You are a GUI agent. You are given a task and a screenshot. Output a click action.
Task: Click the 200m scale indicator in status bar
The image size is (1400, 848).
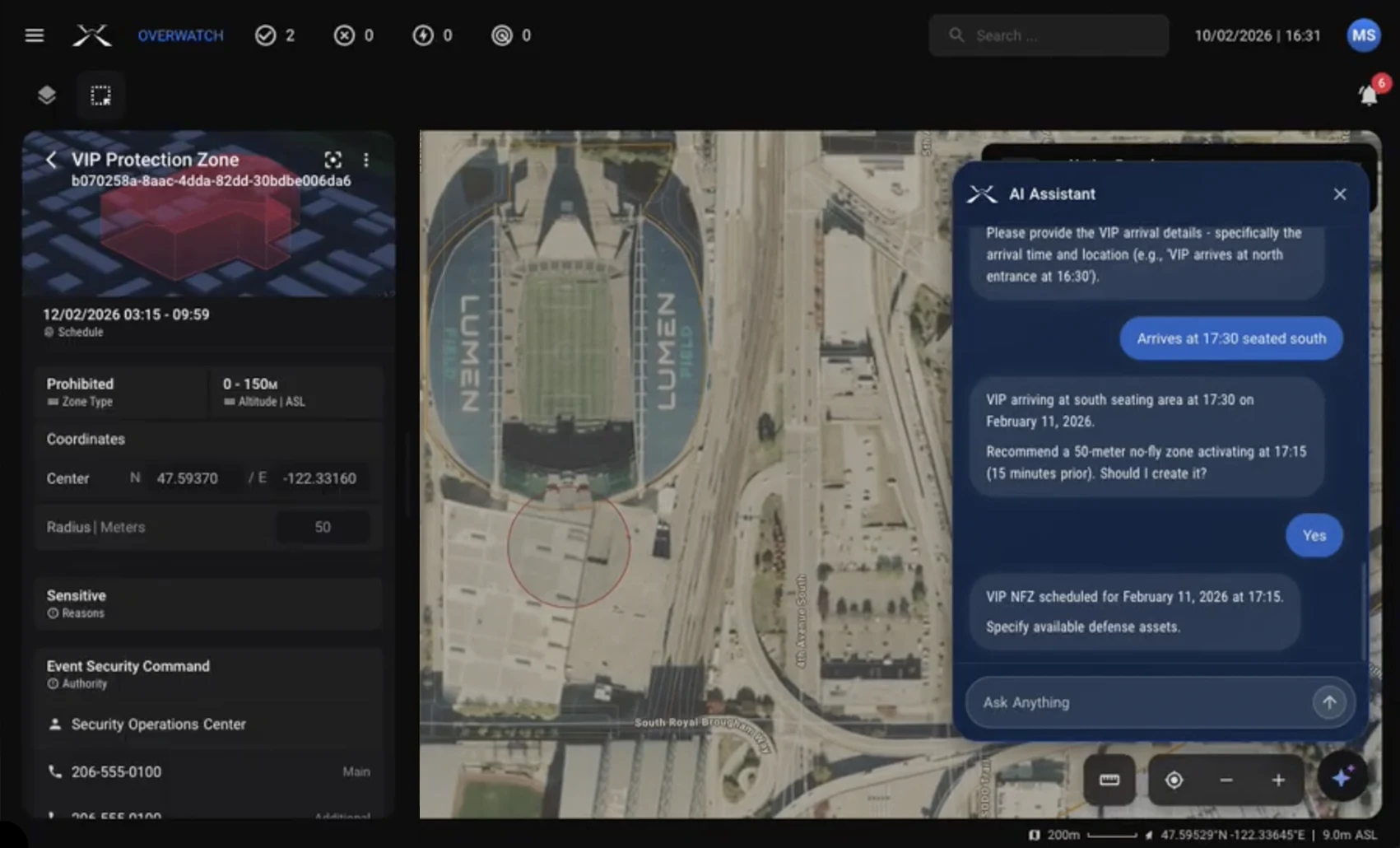(x=1082, y=835)
